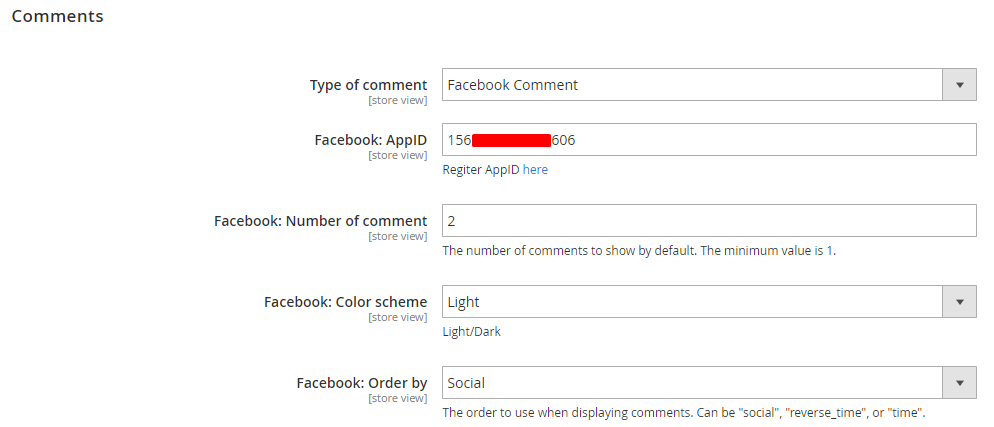Screen dimensions: 994x427
Task: Open the select showing "Social"
Action: (692, 383)
